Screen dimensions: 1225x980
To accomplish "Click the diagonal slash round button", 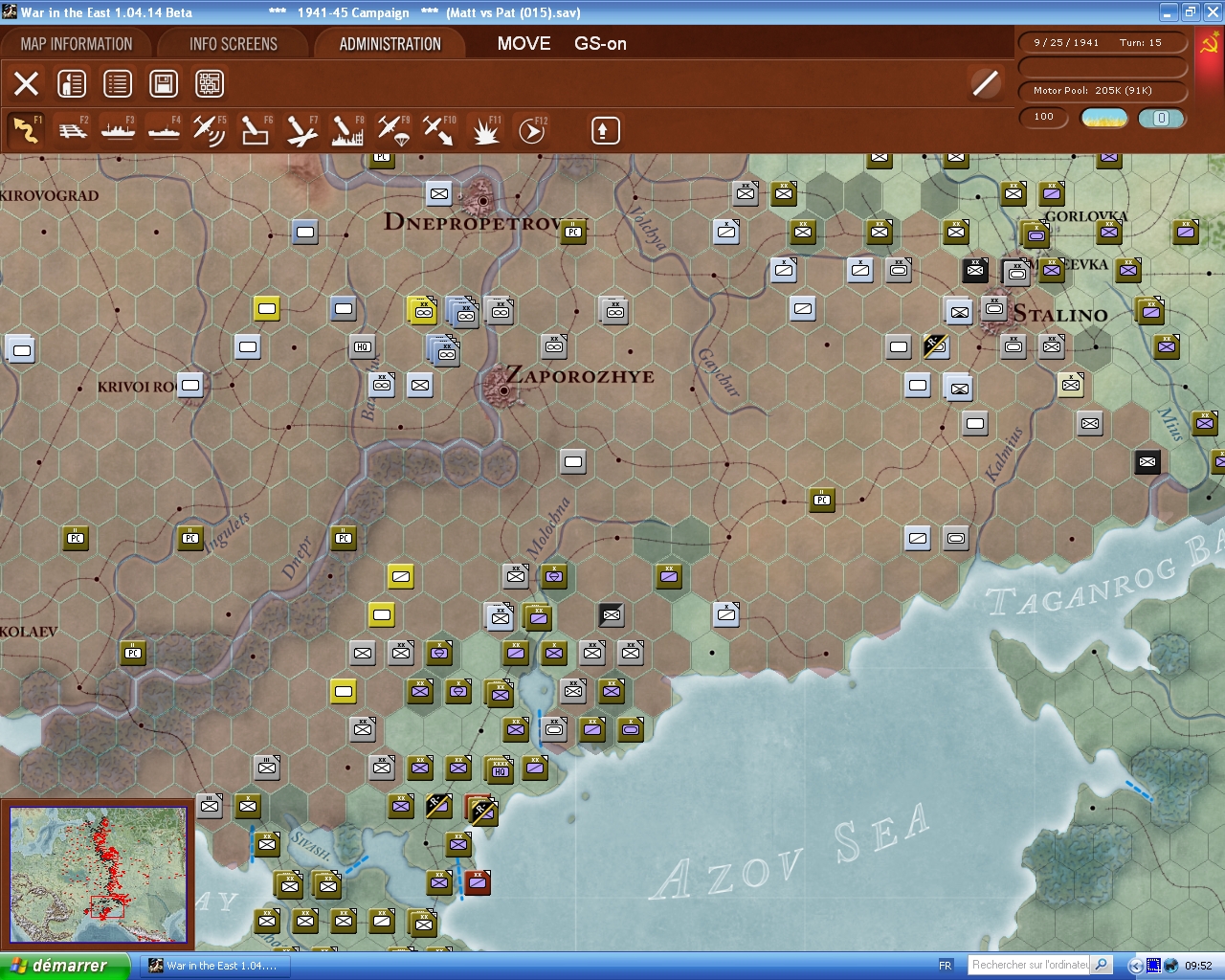I will point(986,83).
